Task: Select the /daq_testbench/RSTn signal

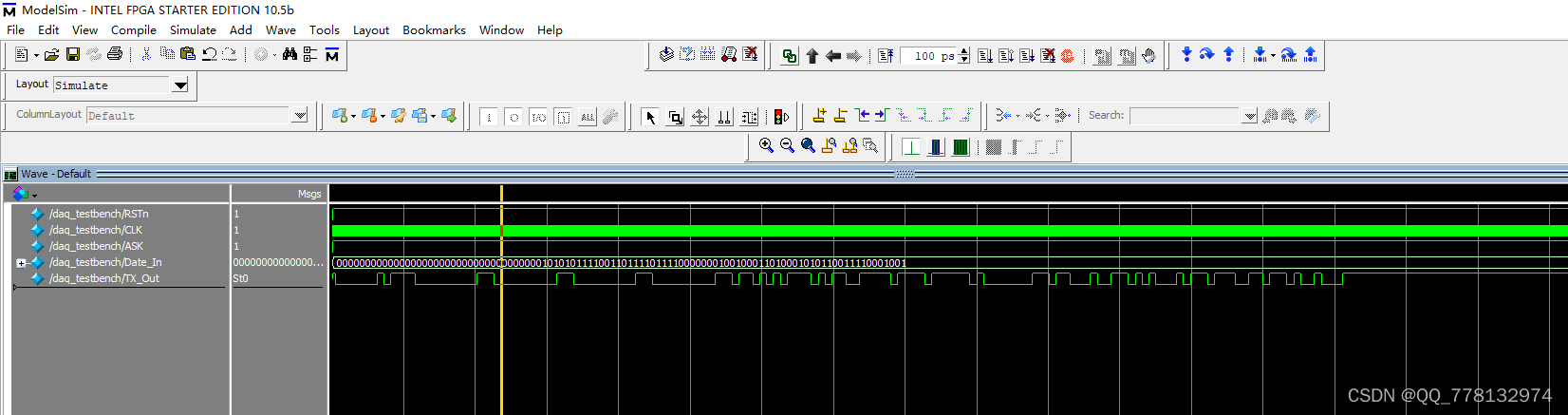Action: [99, 214]
